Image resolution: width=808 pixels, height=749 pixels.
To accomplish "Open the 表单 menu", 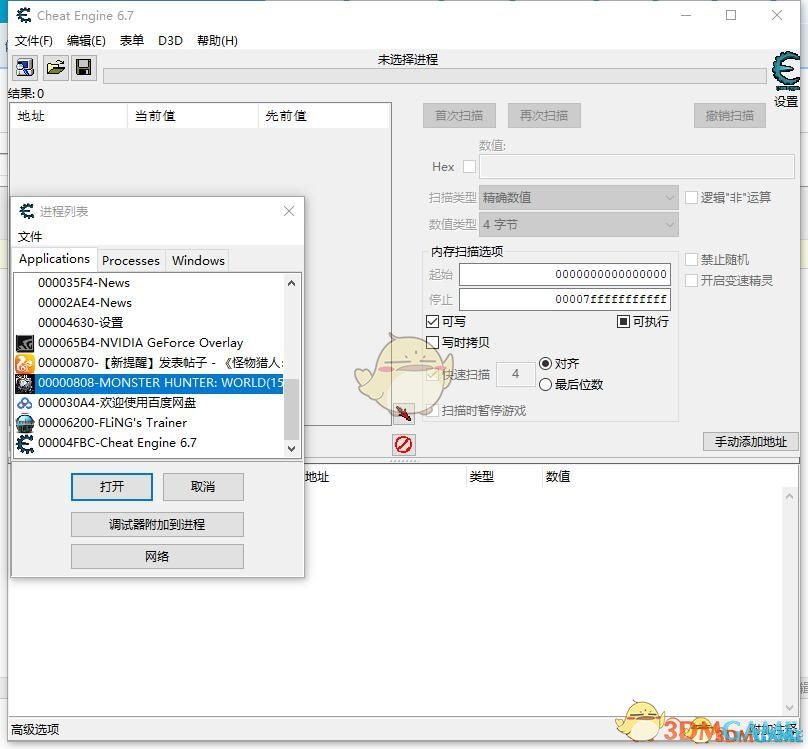I will 131,41.
